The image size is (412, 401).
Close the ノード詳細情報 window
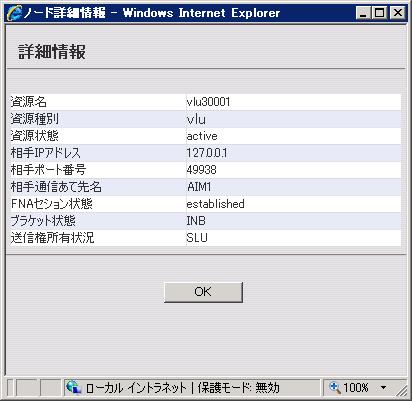click(397, 13)
